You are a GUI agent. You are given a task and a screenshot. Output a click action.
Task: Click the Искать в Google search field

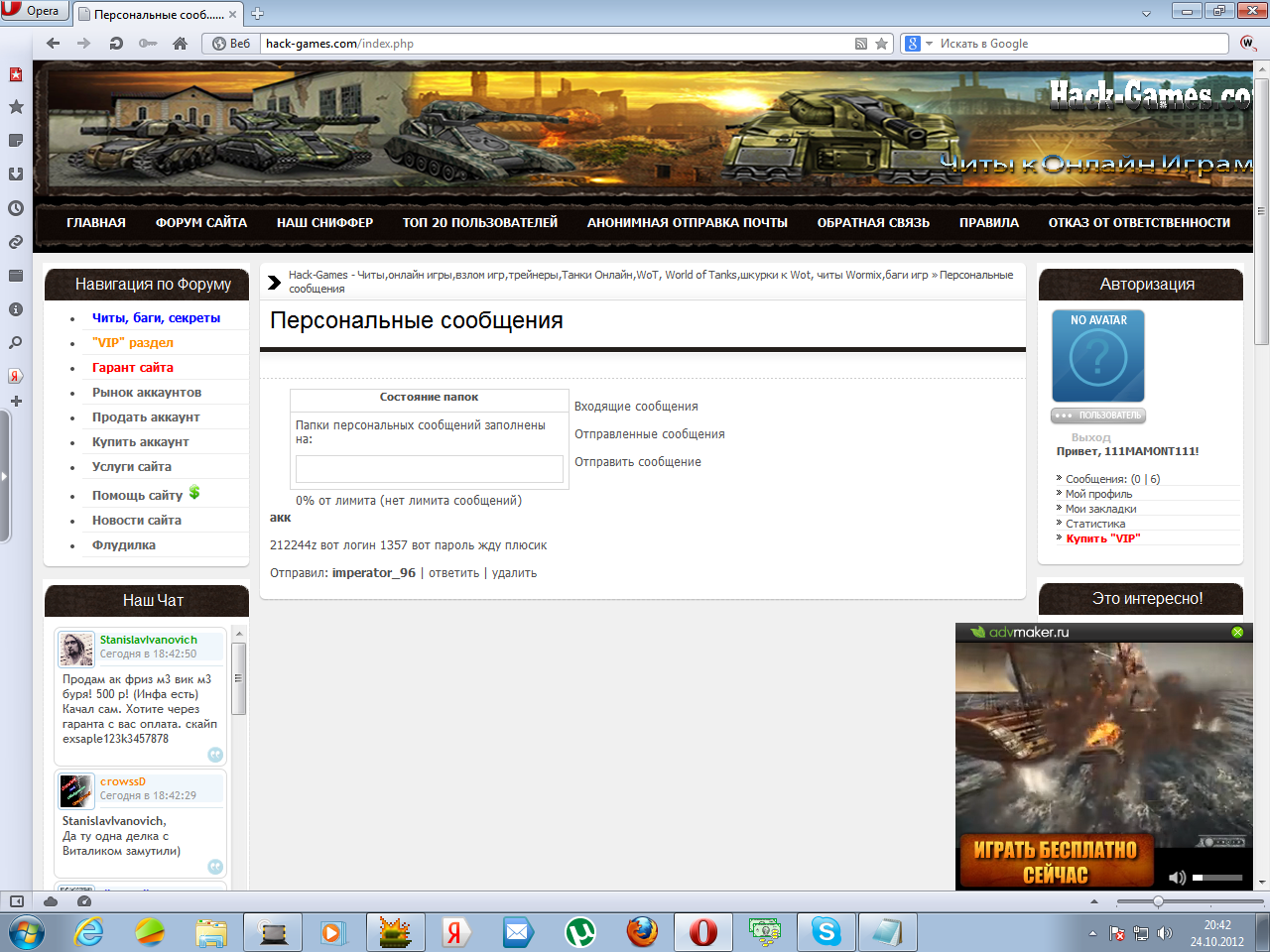[1081, 44]
